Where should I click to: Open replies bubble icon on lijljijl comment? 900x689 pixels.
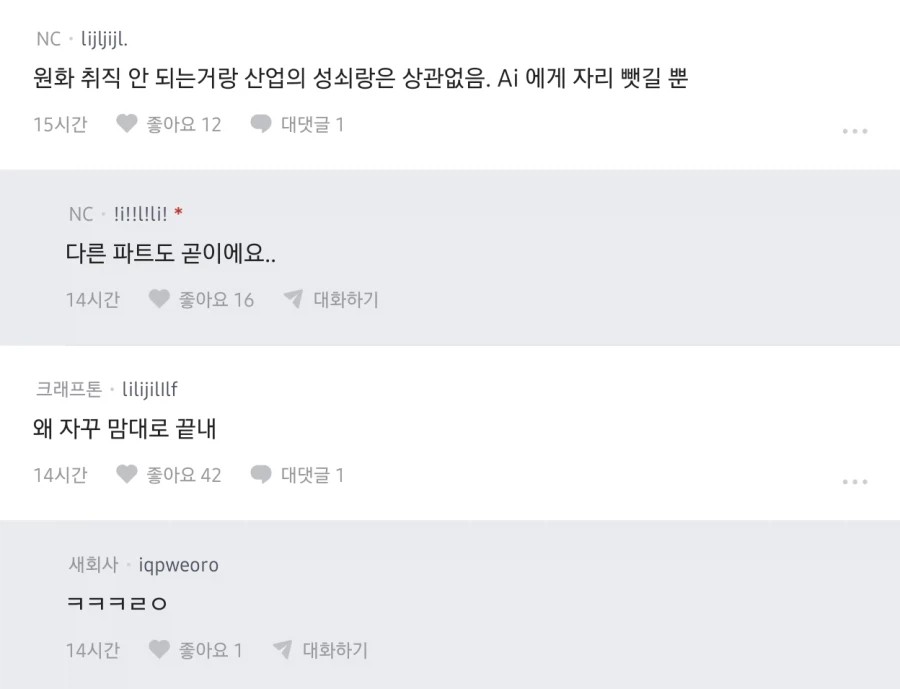click(261, 124)
